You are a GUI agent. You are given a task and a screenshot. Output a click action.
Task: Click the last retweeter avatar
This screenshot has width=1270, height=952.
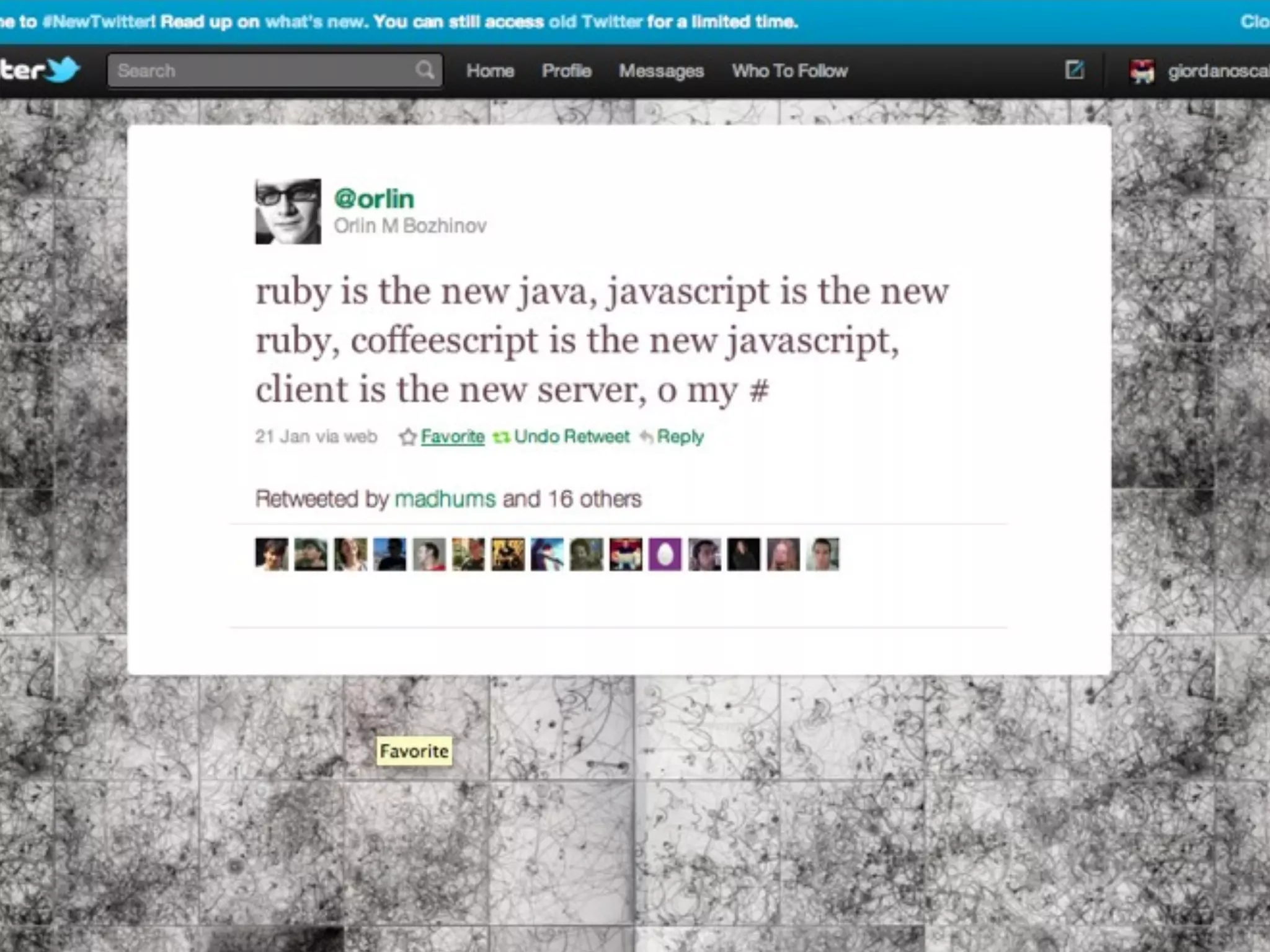(x=822, y=554)
